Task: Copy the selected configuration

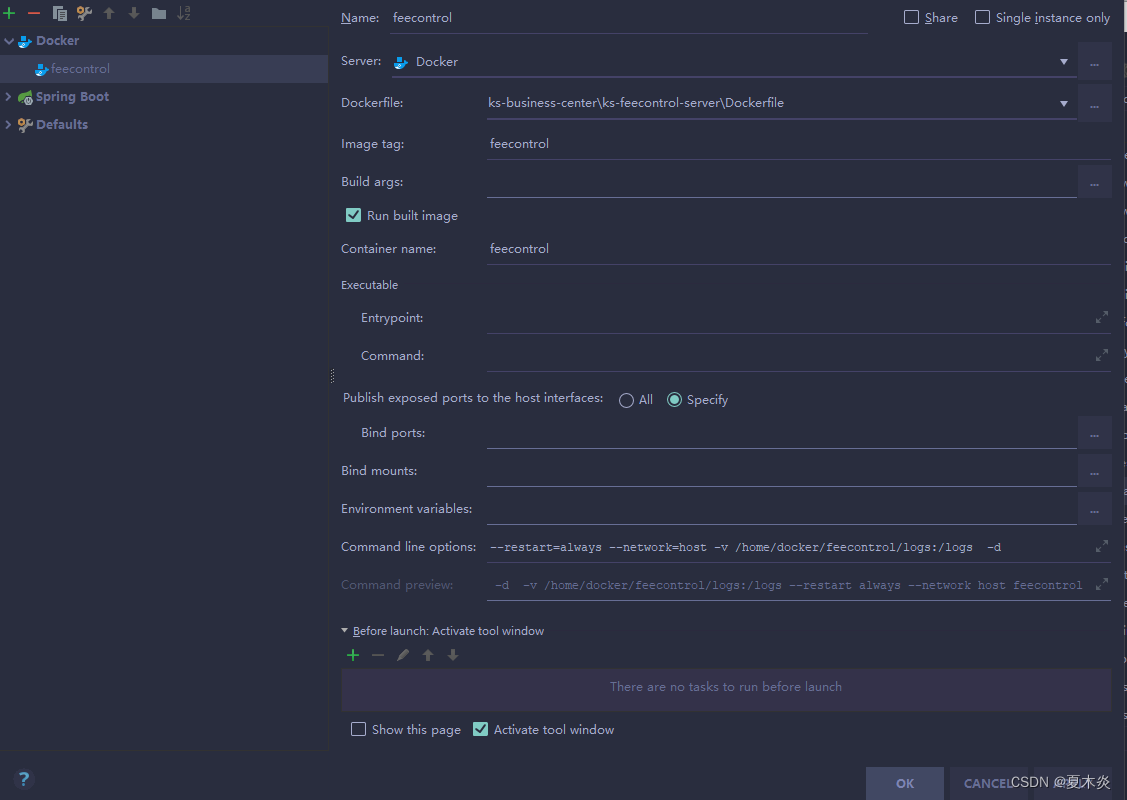Action: (60, 13)
